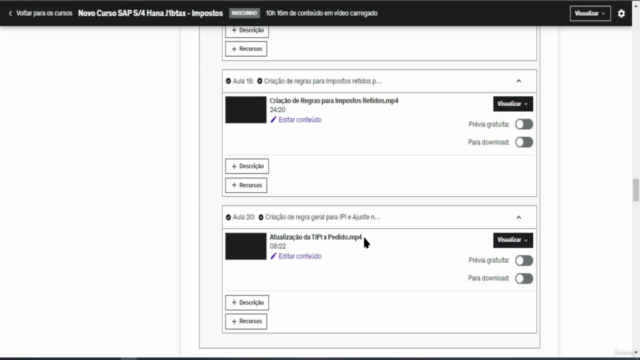Click file name Criação de Regras para Impostos Retidos.mp4

point(334,100)
